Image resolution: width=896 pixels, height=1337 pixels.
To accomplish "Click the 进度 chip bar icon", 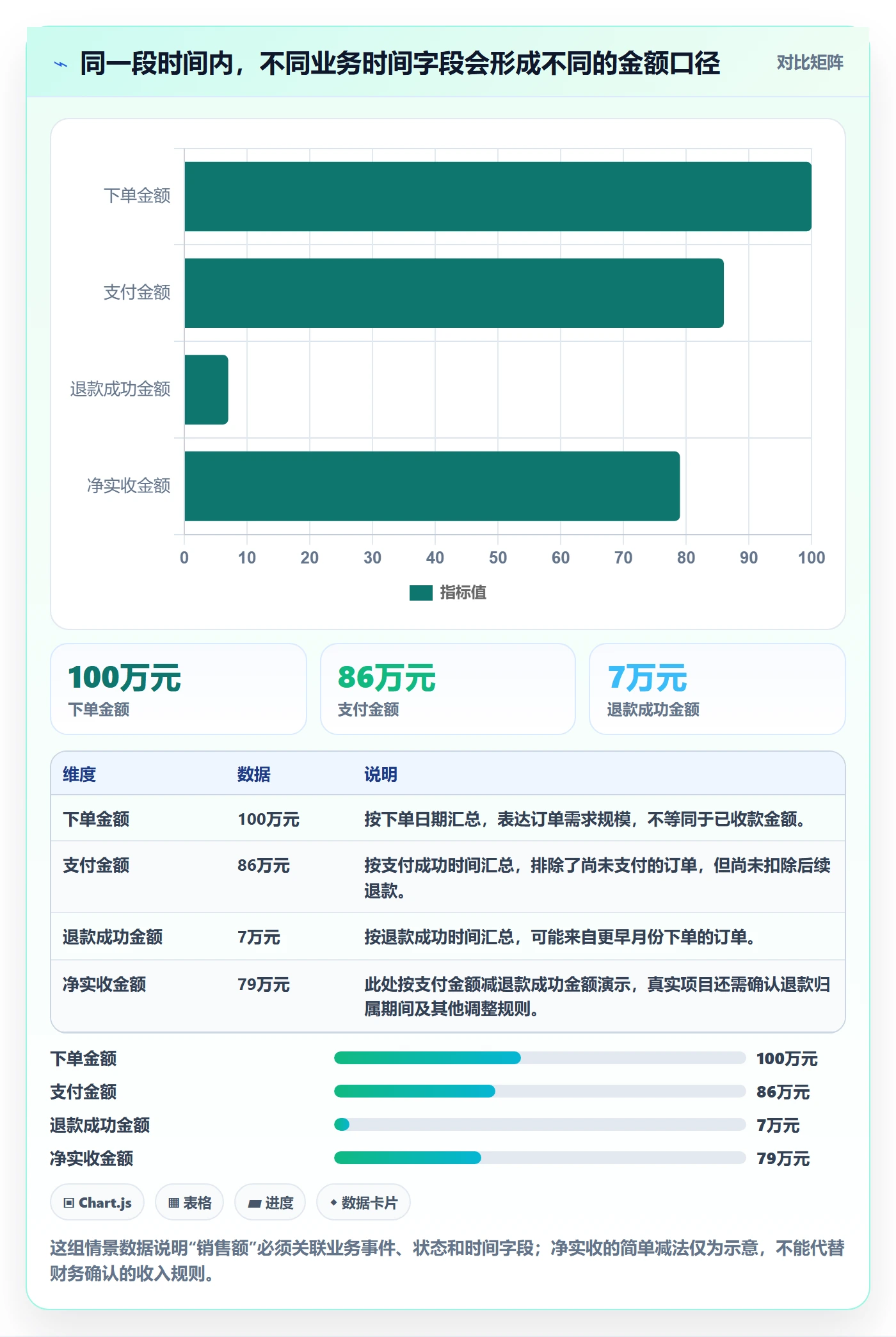I will pos(254,1204).
